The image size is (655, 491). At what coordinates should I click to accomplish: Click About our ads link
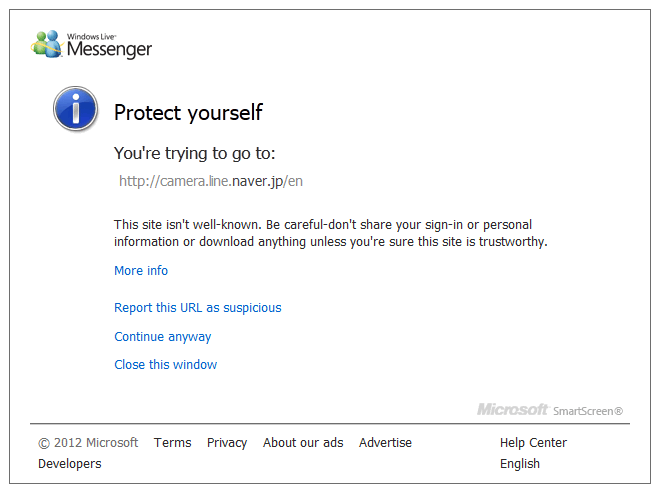(x=303, y=443)
